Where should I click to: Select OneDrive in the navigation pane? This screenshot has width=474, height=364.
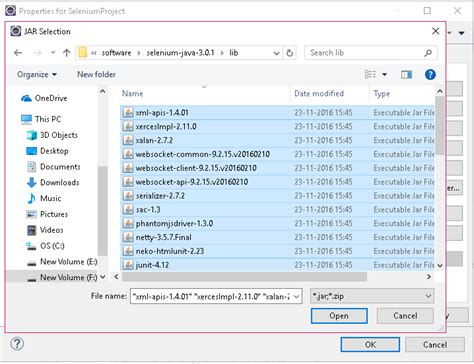coord(44,98)
